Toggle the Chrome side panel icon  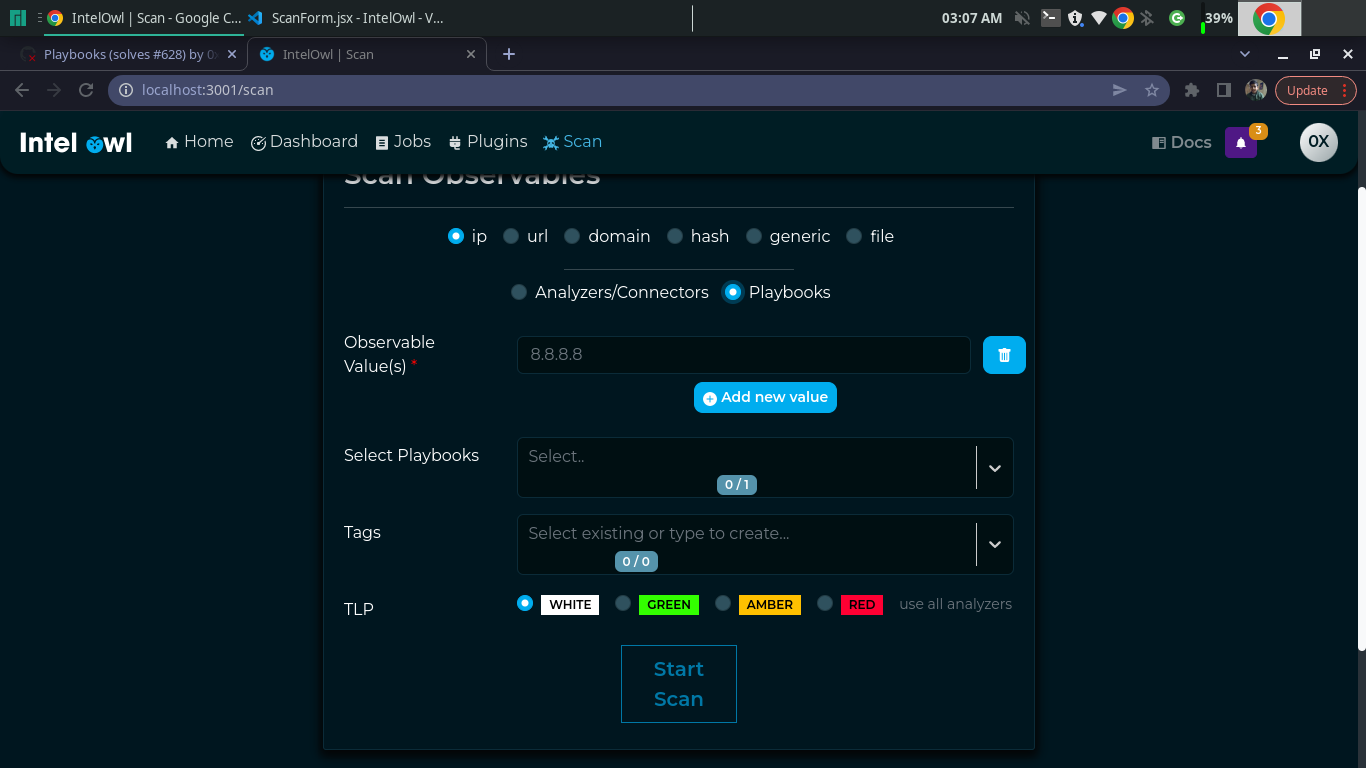[x=1223, y=90]
